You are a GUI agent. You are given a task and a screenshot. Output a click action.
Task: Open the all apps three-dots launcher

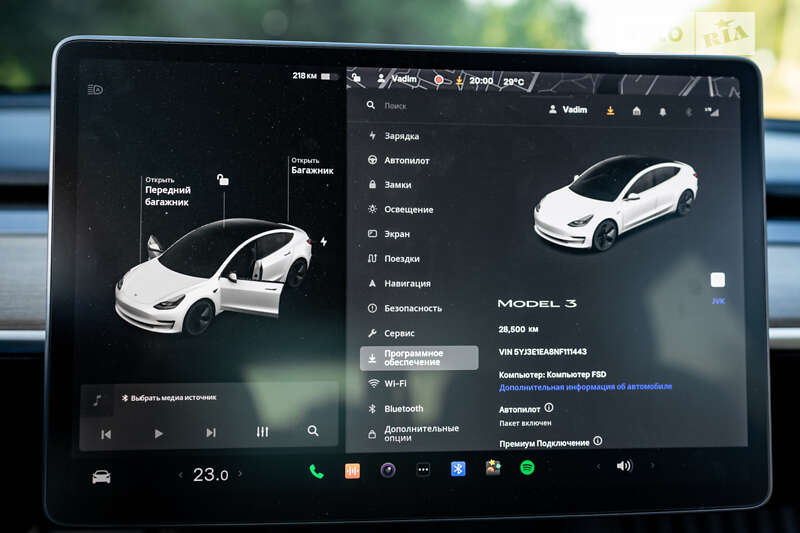[x=423, y=469]
